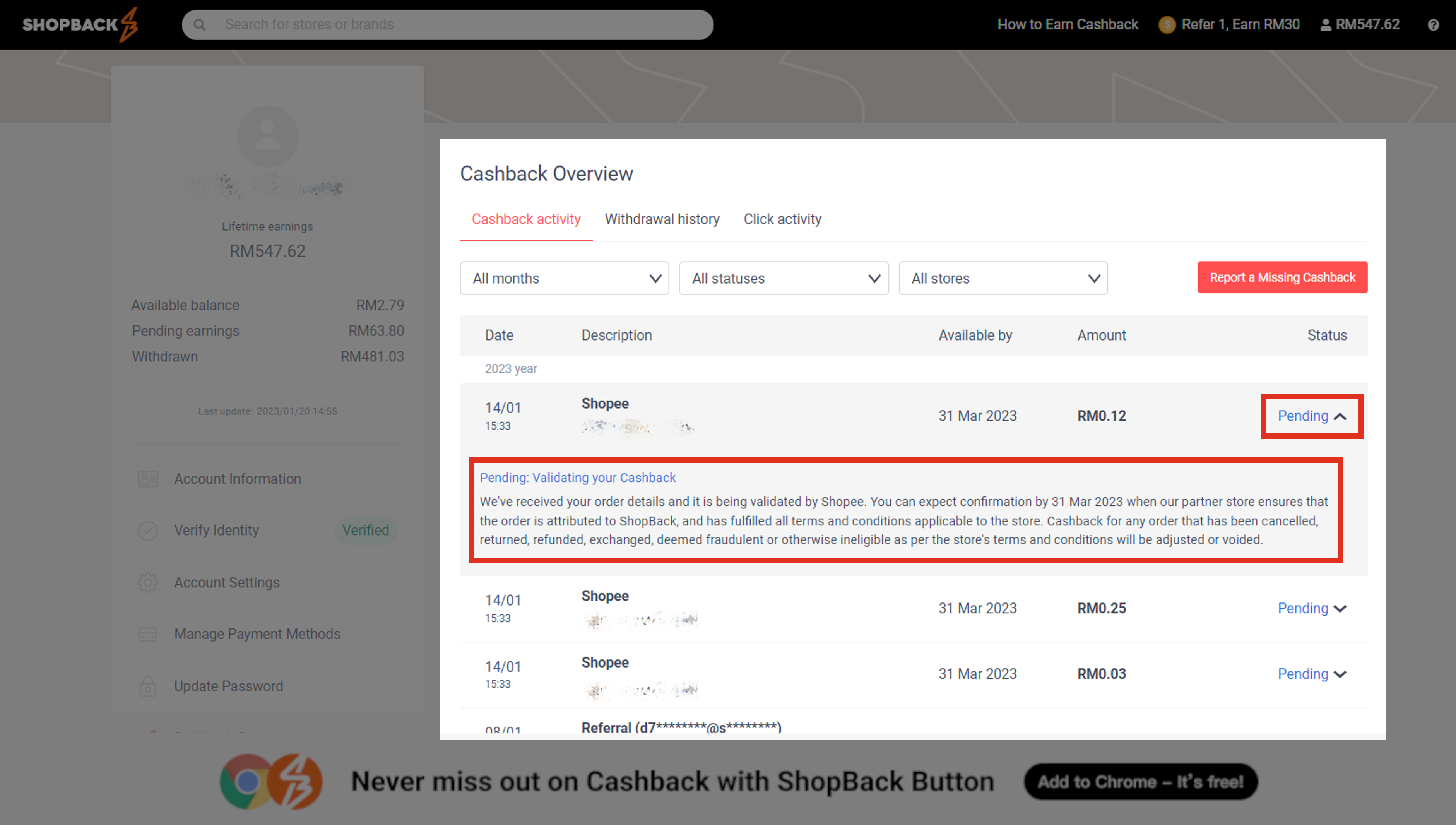Click the Shopee label in RM0.03 row
This screenshot has width=1456, height=825.
604,662
